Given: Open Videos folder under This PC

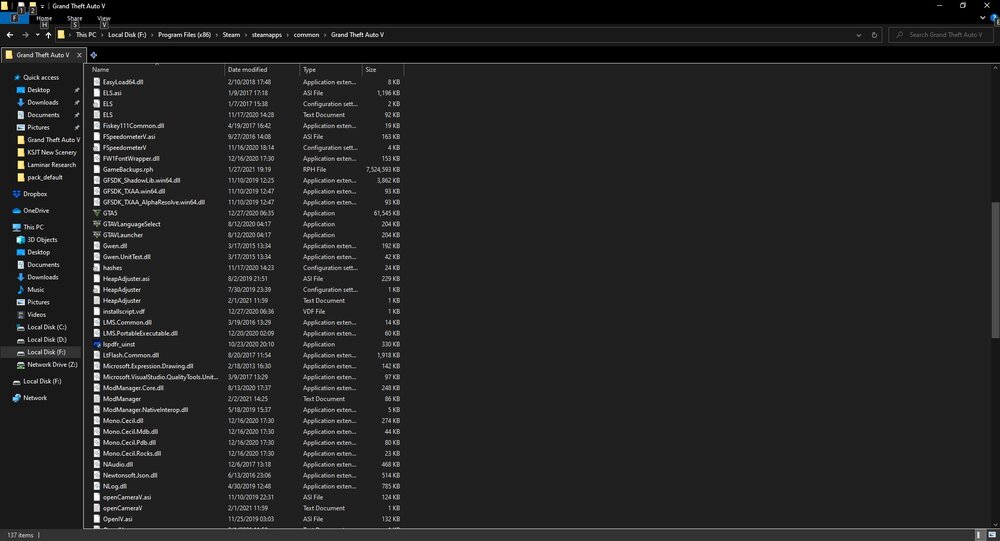Looking at the screenshot, I should (36, 315).
